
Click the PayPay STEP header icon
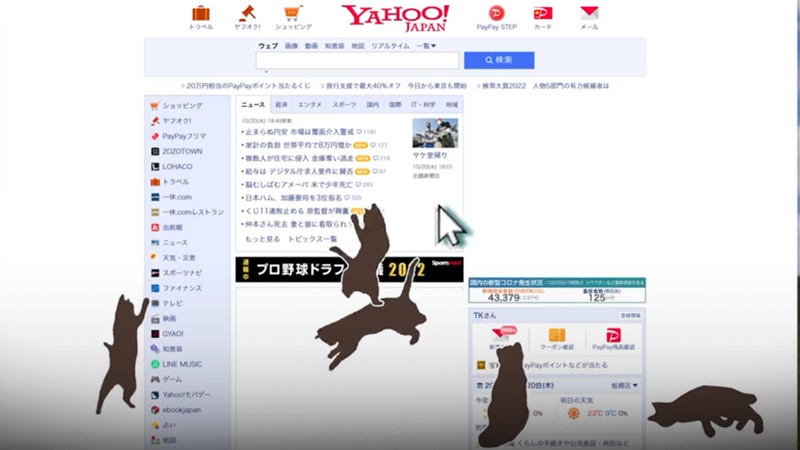click(496, 13)
